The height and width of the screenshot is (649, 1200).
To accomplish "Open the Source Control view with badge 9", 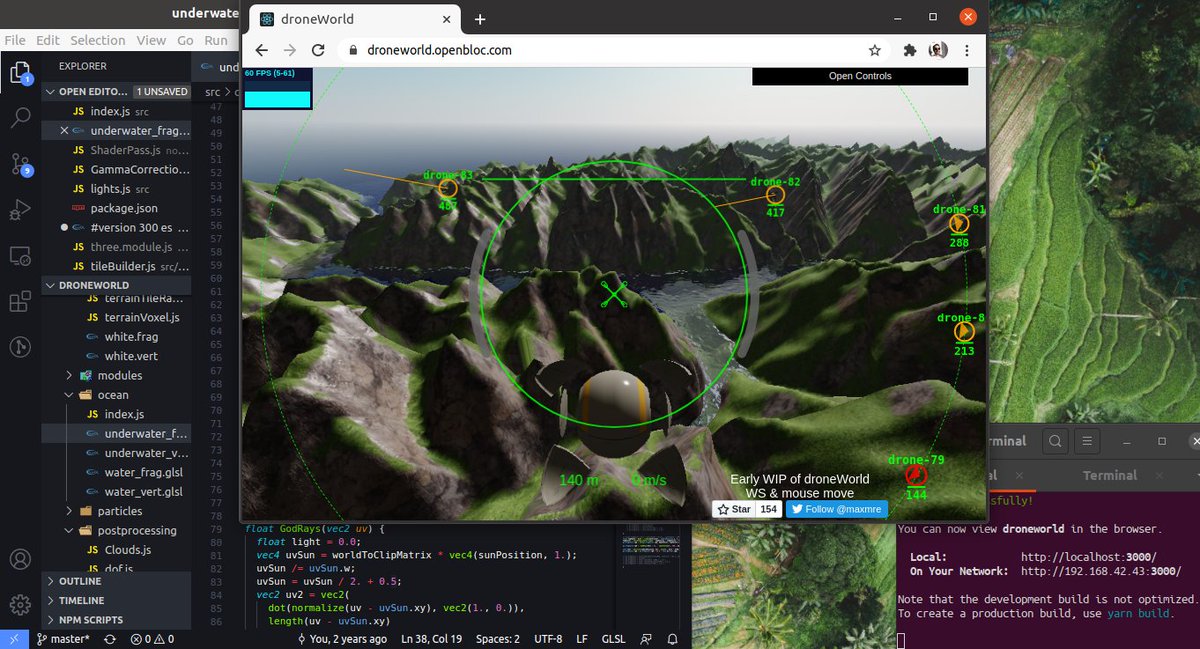I will (x=20, y=164).
